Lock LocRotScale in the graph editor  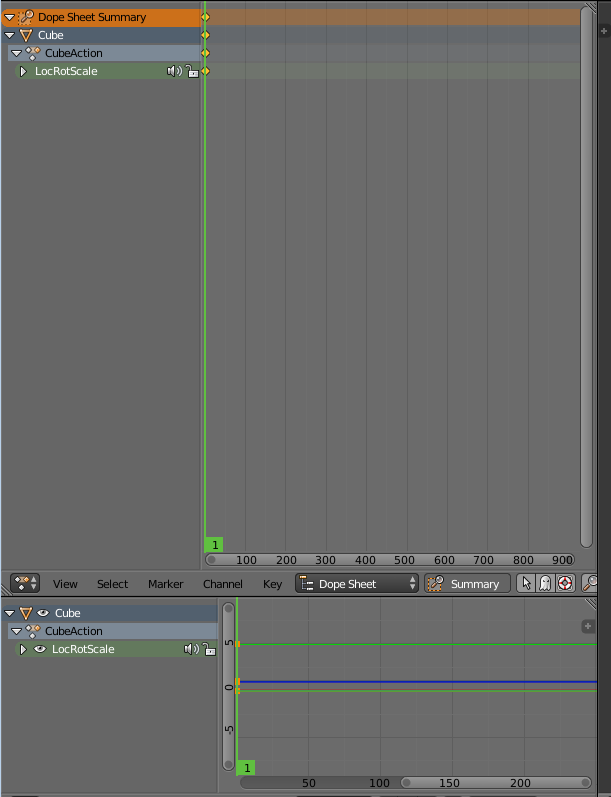click(209, 649)
